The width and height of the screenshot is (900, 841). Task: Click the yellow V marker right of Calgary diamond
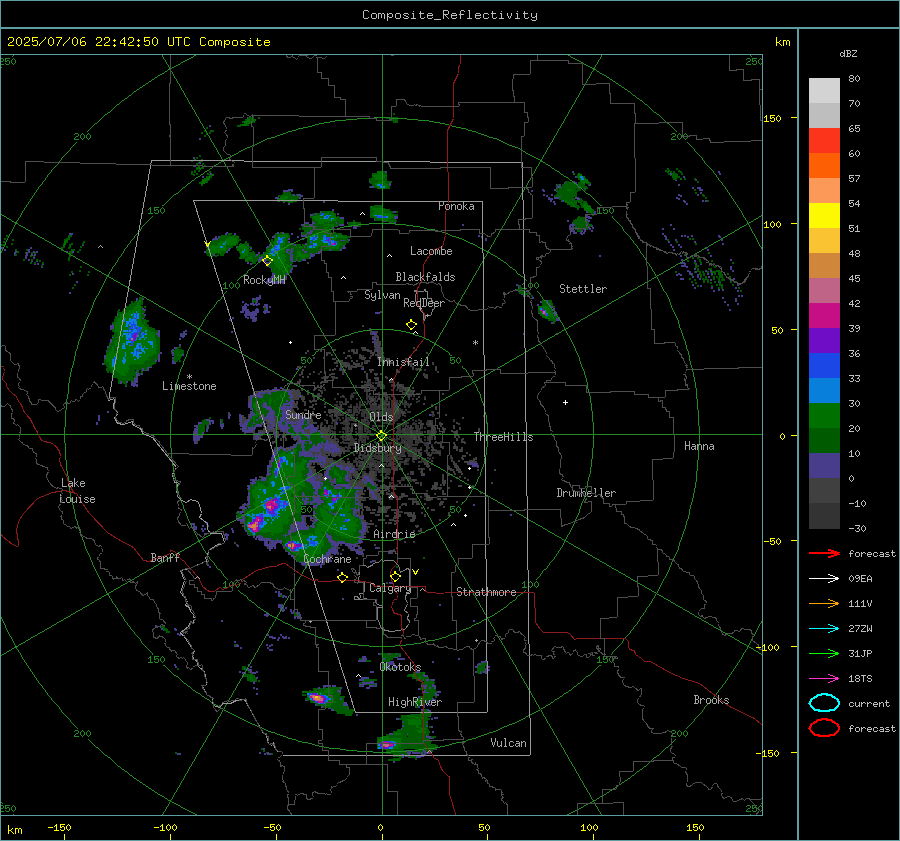point(415,572)
